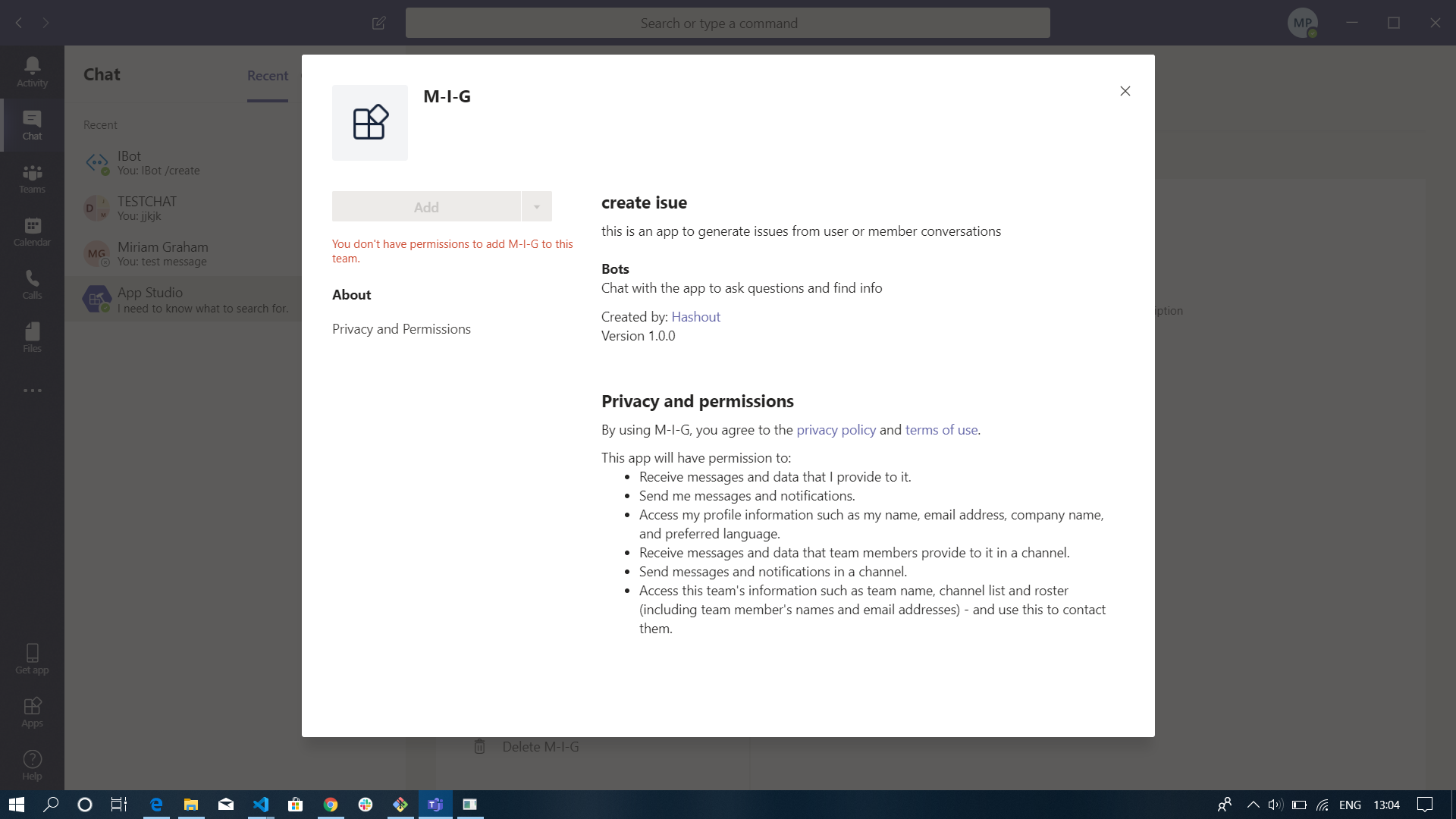This screenshot has width=1456, height=819.
Task: Open the MP profile avatar menu
Action: click(x=1303, y=23)
